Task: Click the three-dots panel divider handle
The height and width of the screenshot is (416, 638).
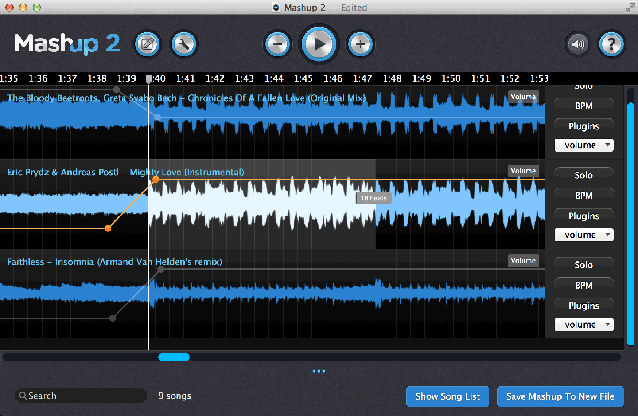Action: pyautogui.click(x=319, y=371)
